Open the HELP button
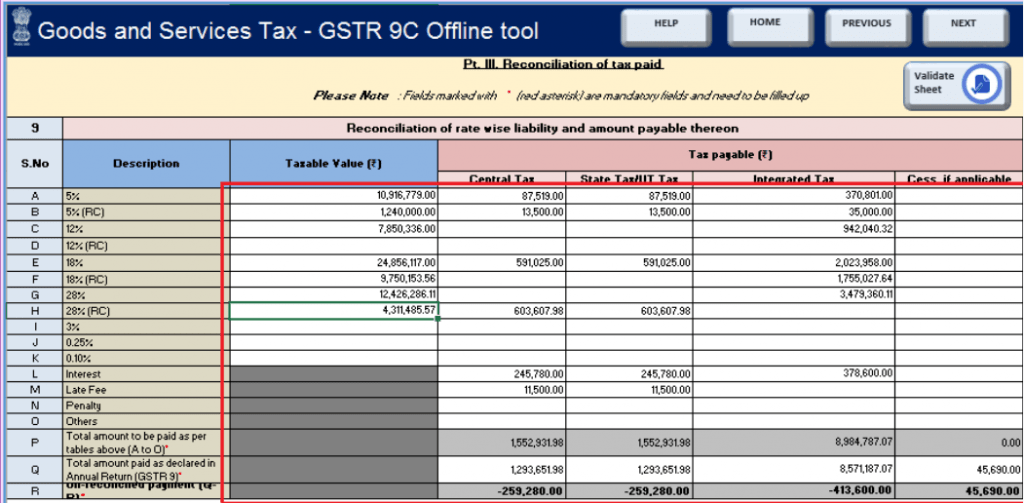The image size is (1024, 503). click(666, 27)
